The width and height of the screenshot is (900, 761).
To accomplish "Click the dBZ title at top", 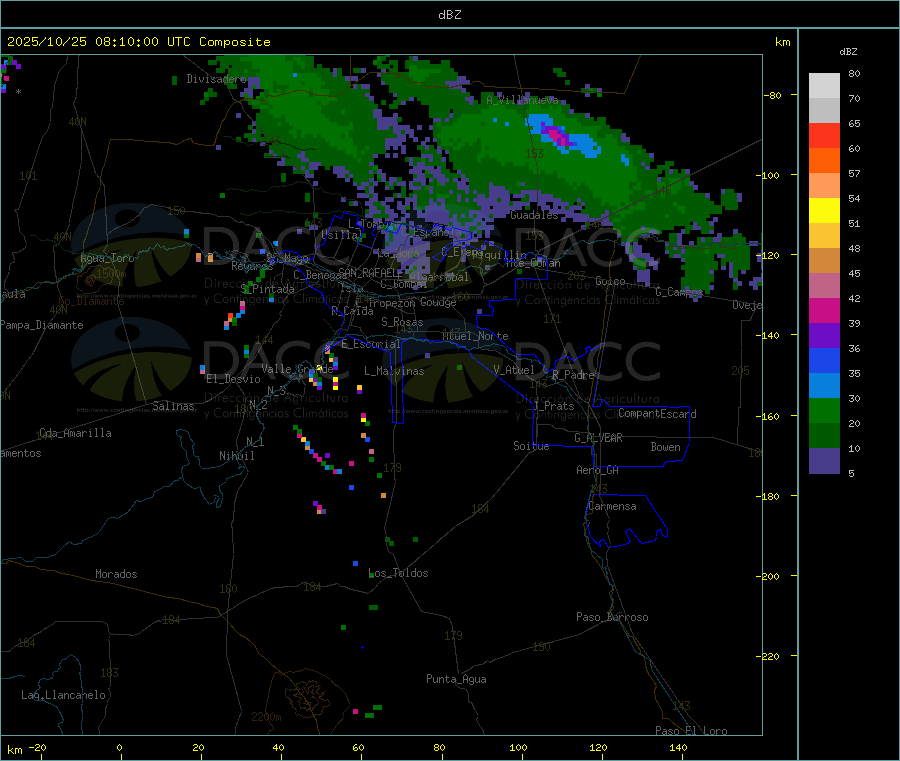I will click(x=449, y=15).
